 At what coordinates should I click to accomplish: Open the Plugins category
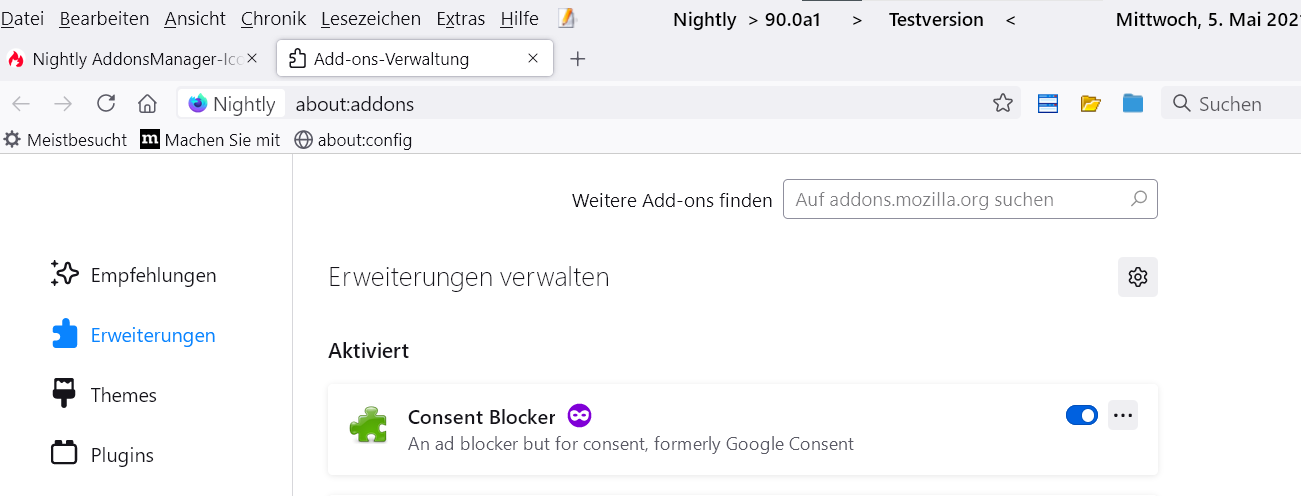point(121,455)
